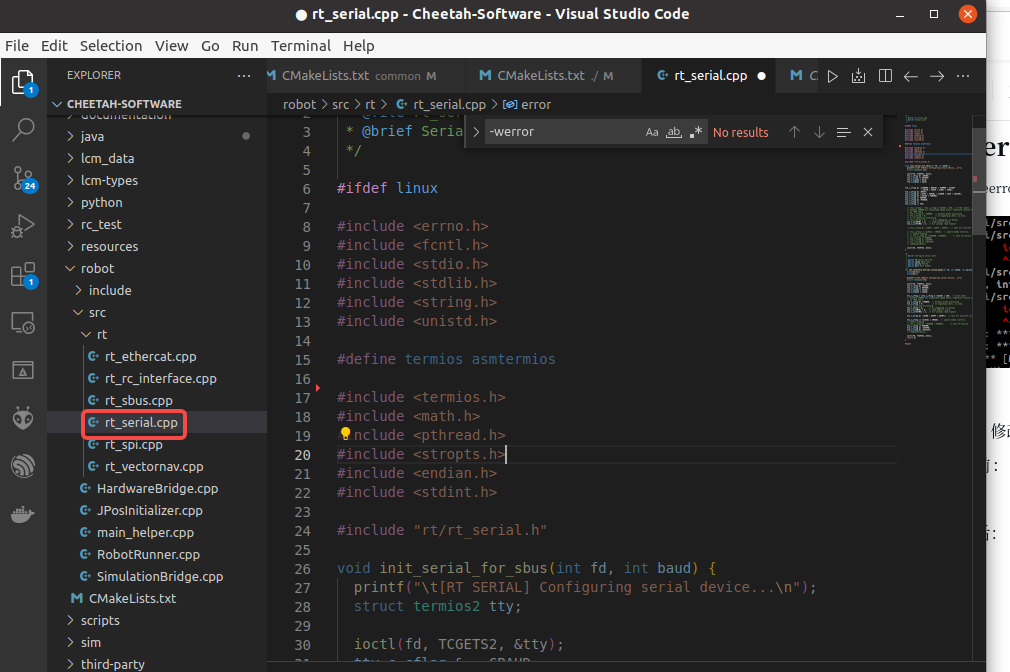Viewport: 1010px width, 672px height.
Task: Open the Go menu
Action: [x=210, y=46]
